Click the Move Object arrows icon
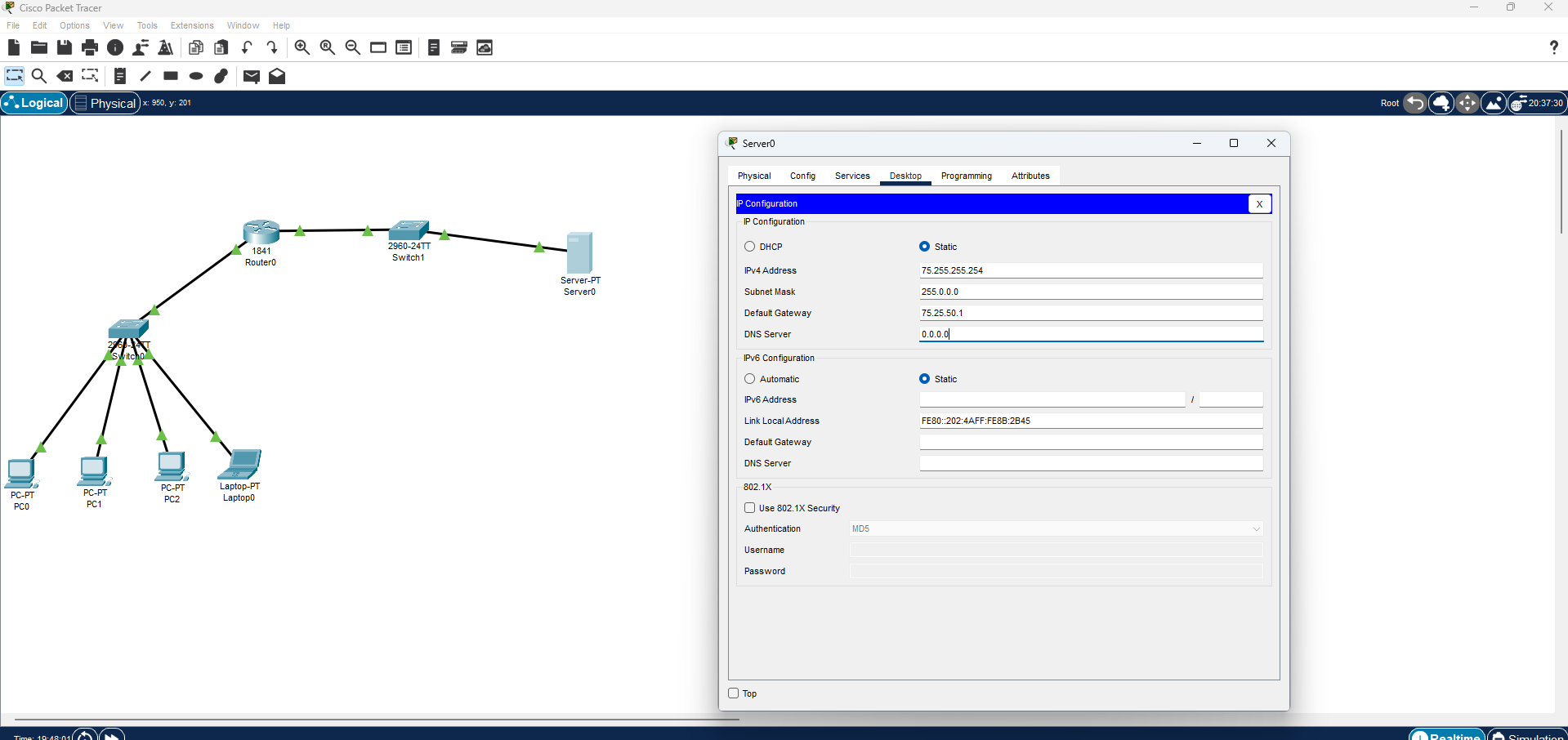This screenshot has height=740, width=1568. 1467,103
